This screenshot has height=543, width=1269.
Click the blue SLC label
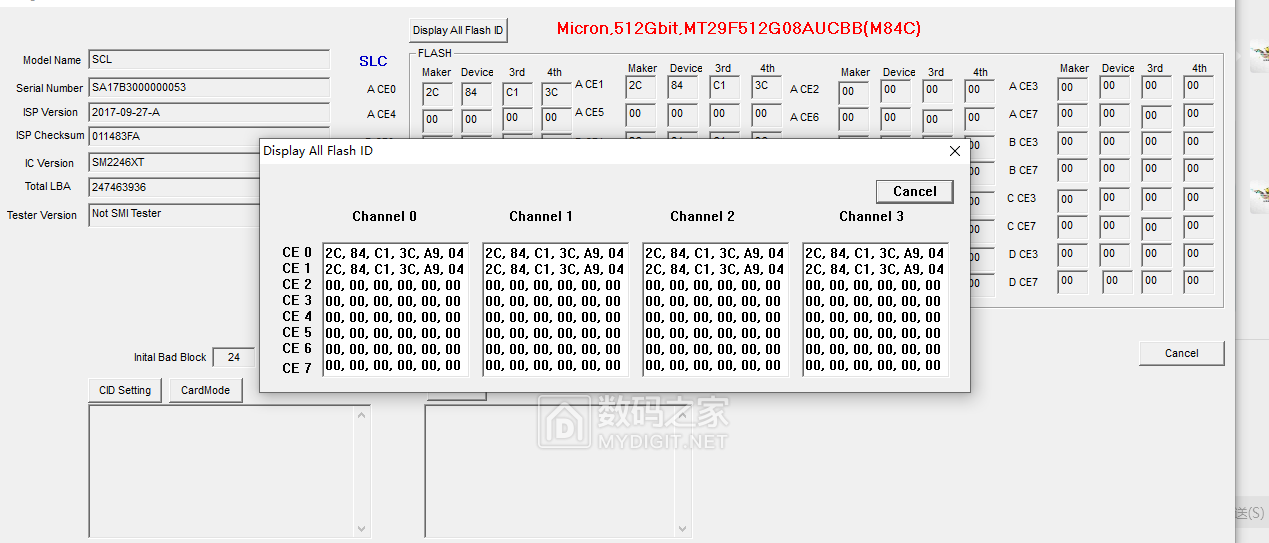[373, 61]
